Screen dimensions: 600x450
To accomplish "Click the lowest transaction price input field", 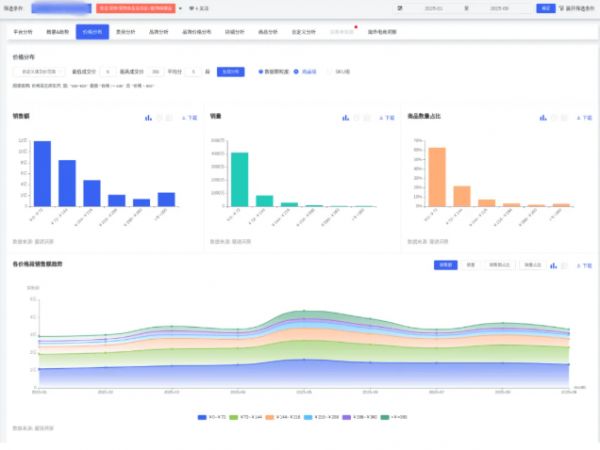I will [107, 72].
